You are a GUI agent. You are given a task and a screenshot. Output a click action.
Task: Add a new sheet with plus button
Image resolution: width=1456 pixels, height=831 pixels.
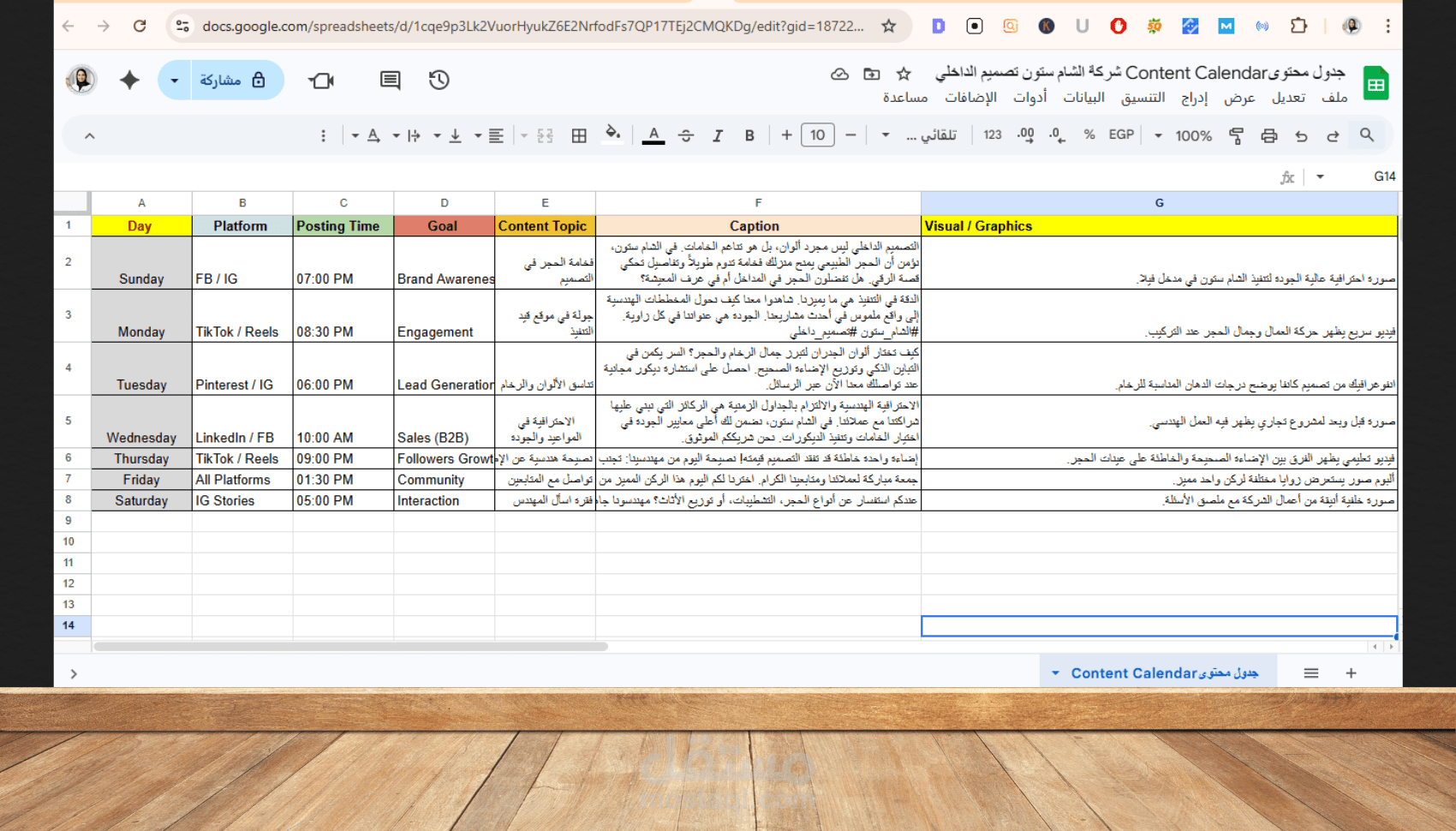1351,673
